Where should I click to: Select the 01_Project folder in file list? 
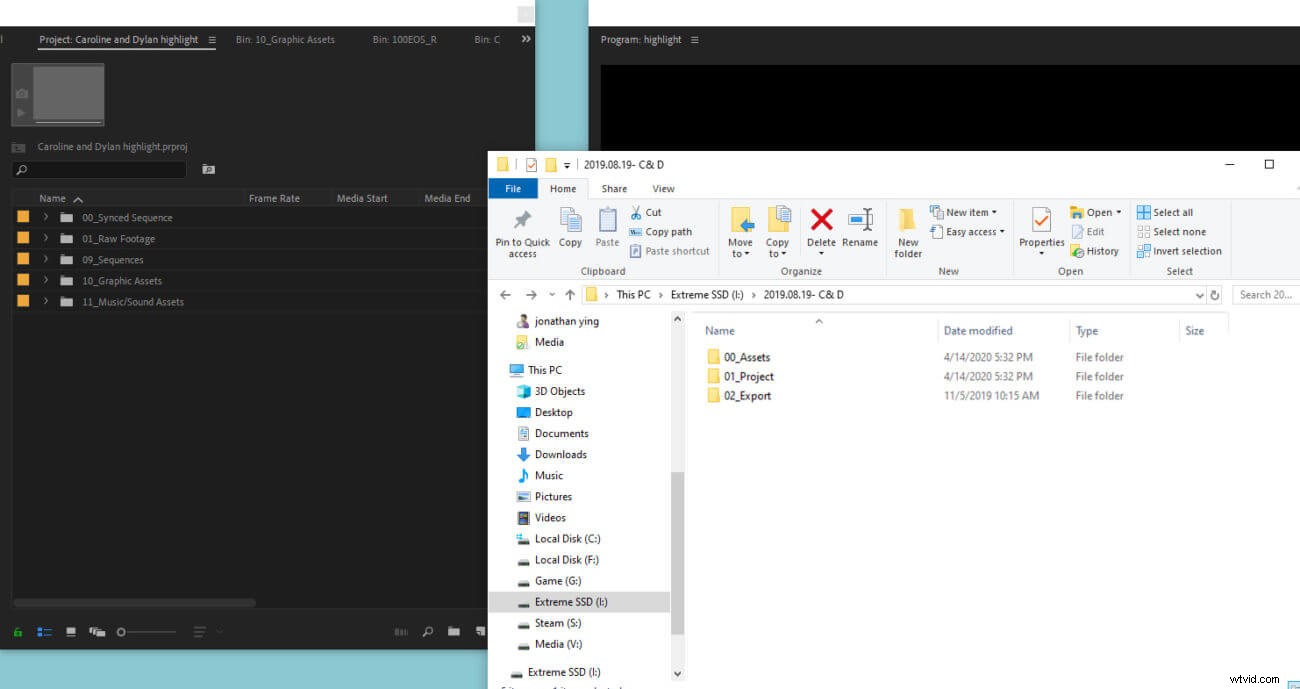(748, 376)
